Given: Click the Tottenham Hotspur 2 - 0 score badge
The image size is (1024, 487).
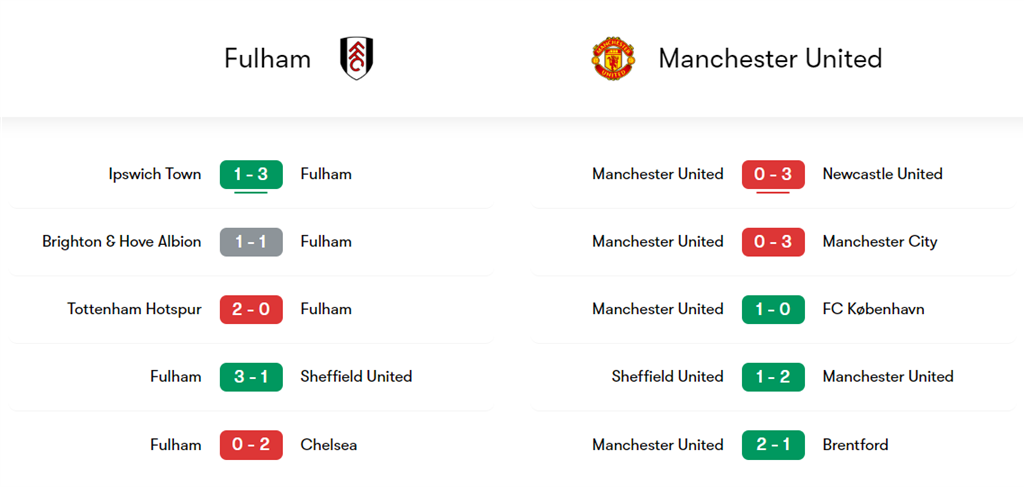Looking at the screenshot, I should [251, 309].
